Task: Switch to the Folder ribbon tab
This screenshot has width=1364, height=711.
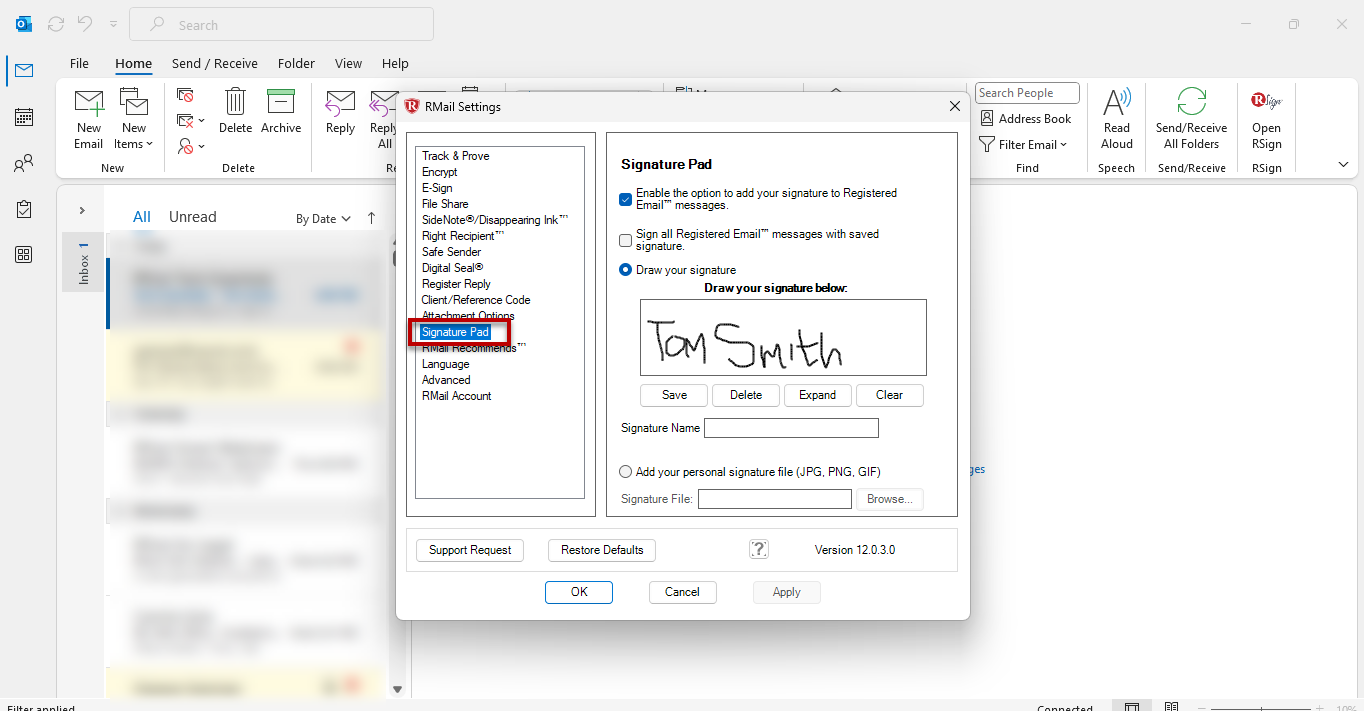Action: coord(296,63)
